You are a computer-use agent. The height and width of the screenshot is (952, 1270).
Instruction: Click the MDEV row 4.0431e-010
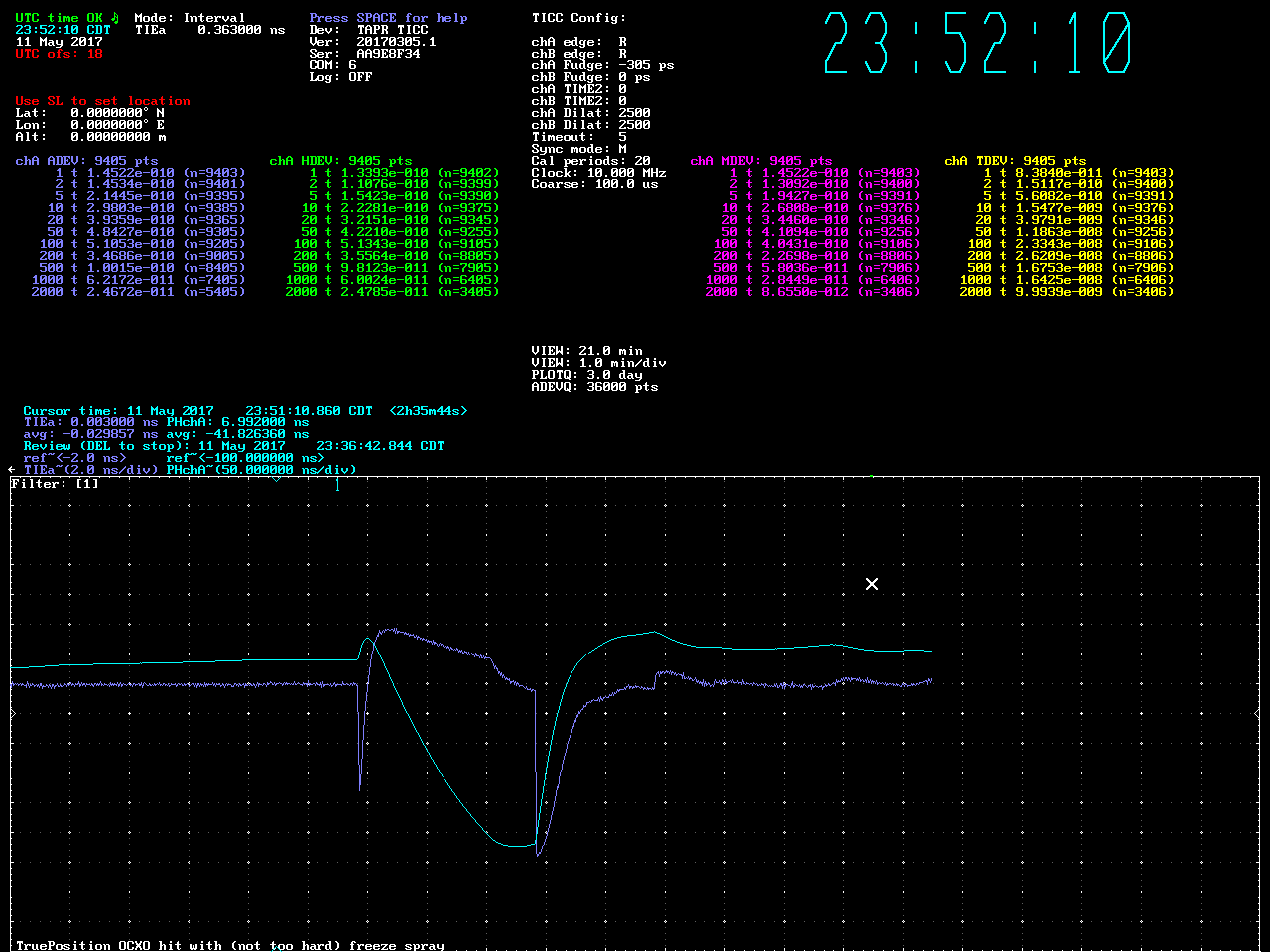pos(817,244)
